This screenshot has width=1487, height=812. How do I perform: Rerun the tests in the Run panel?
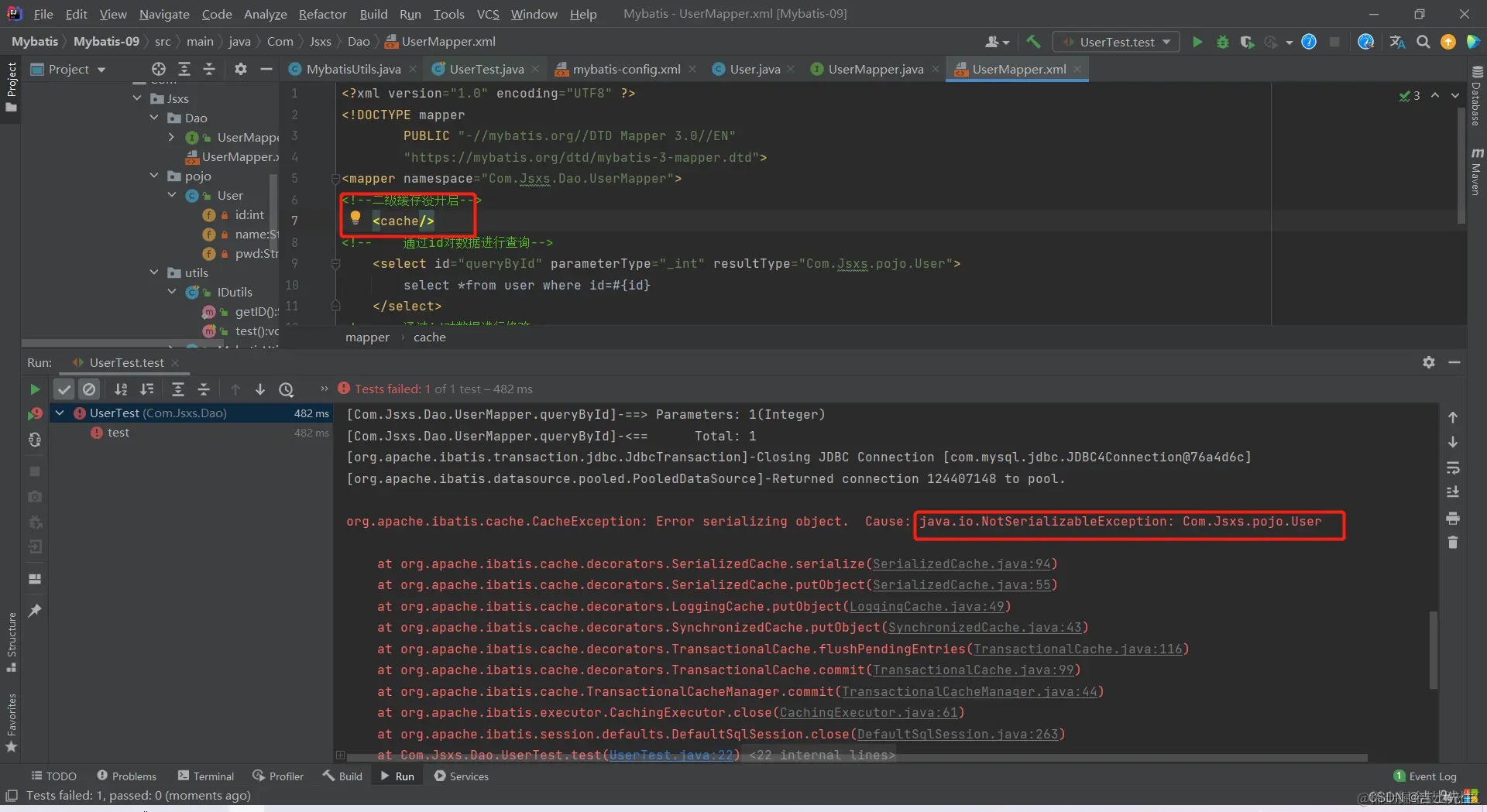(x=35, y=389)
